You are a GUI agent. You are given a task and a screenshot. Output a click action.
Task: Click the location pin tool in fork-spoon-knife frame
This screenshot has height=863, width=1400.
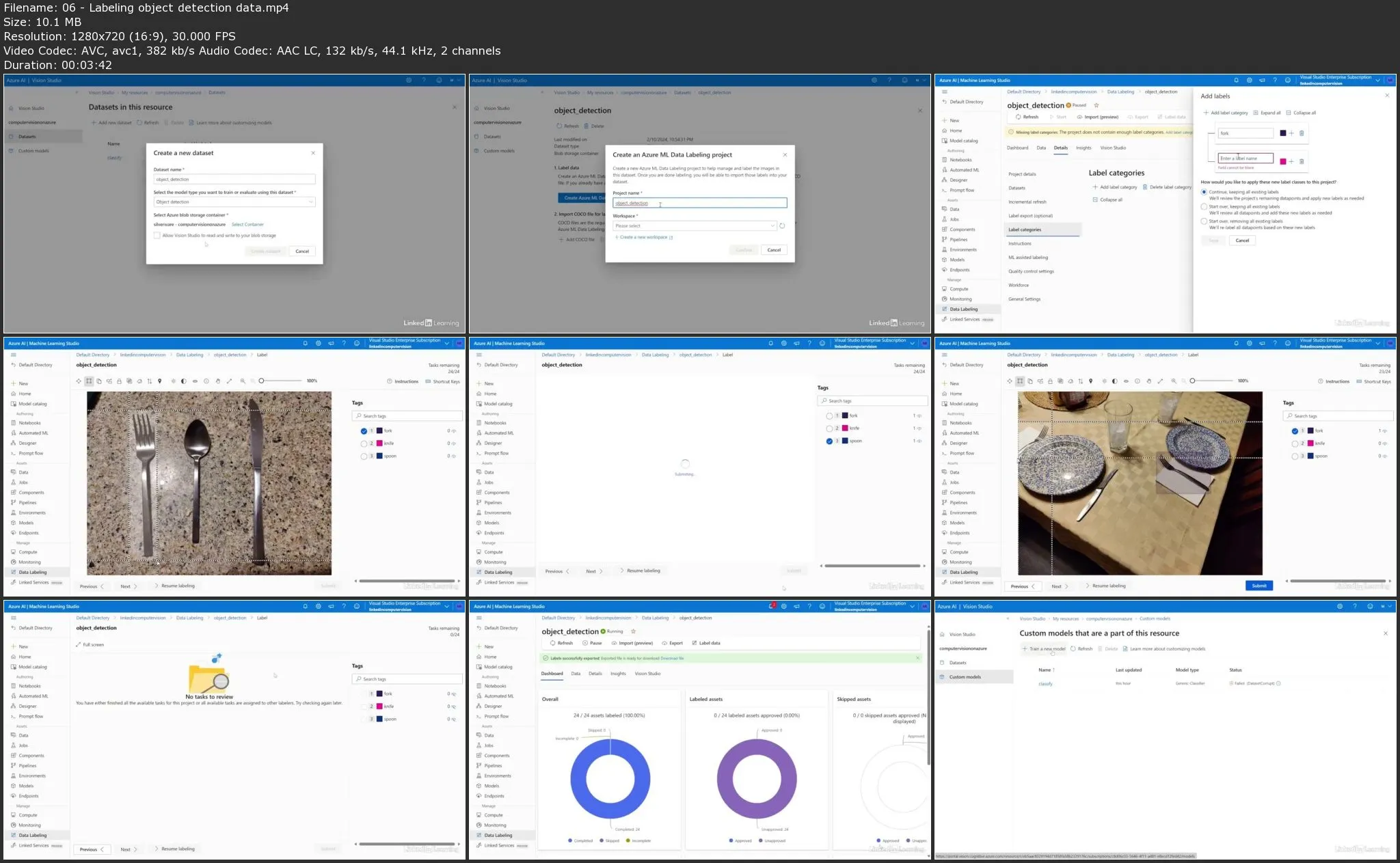[159, 381]
